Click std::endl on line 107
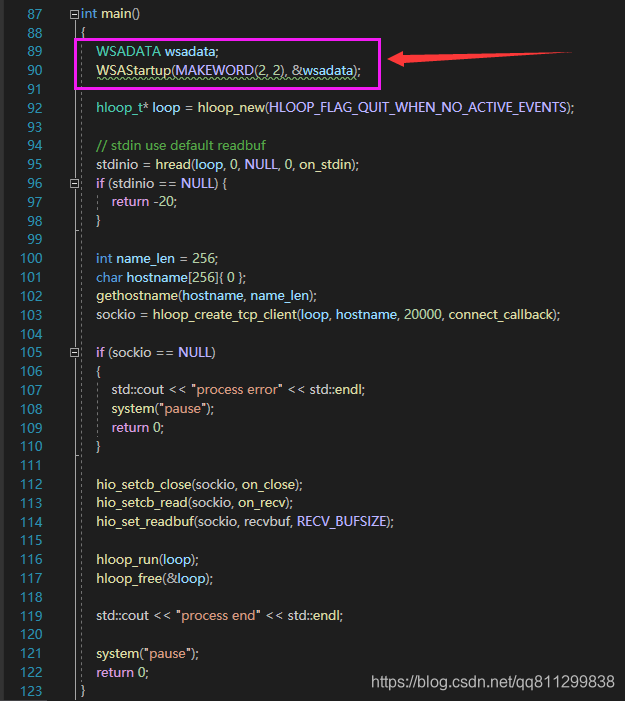Screen dimensions: 625x701 click(337, 390)
